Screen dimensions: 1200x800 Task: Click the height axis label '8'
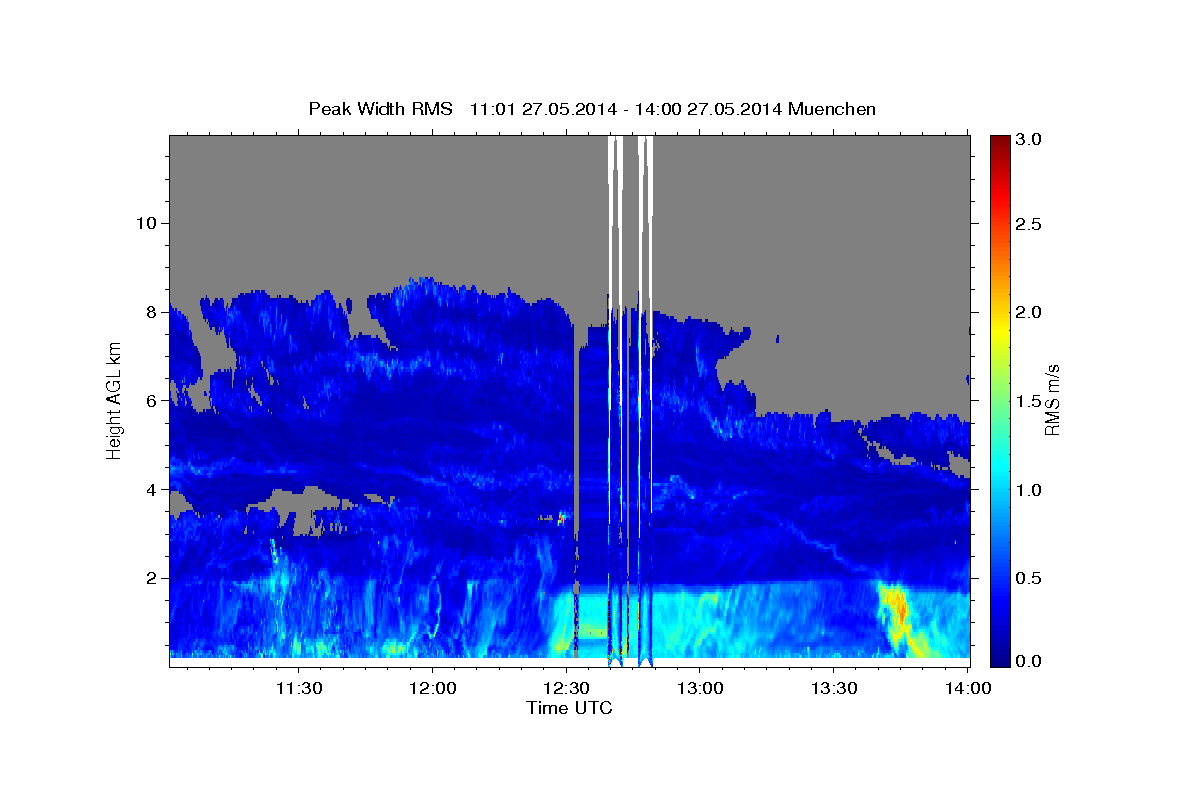(149, 312)
